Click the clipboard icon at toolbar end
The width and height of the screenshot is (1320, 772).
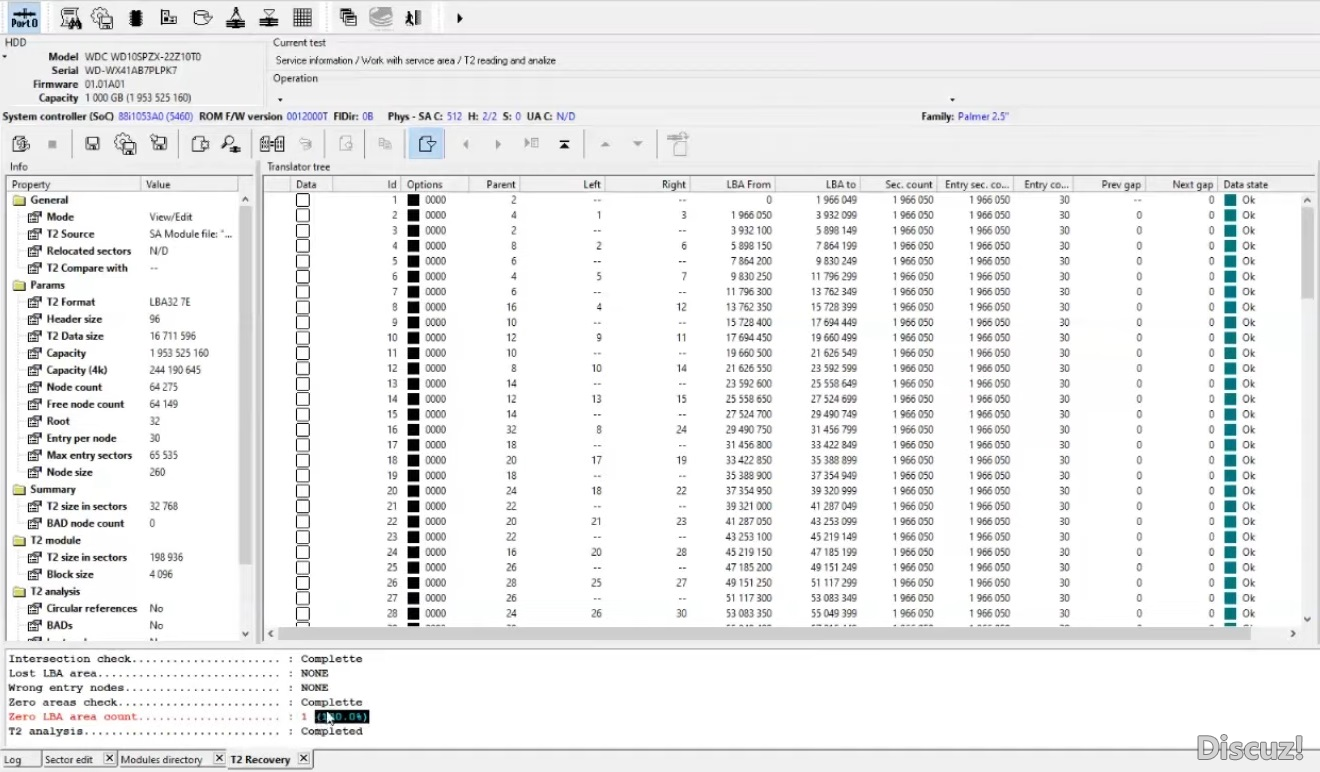[x=678, y=144]
